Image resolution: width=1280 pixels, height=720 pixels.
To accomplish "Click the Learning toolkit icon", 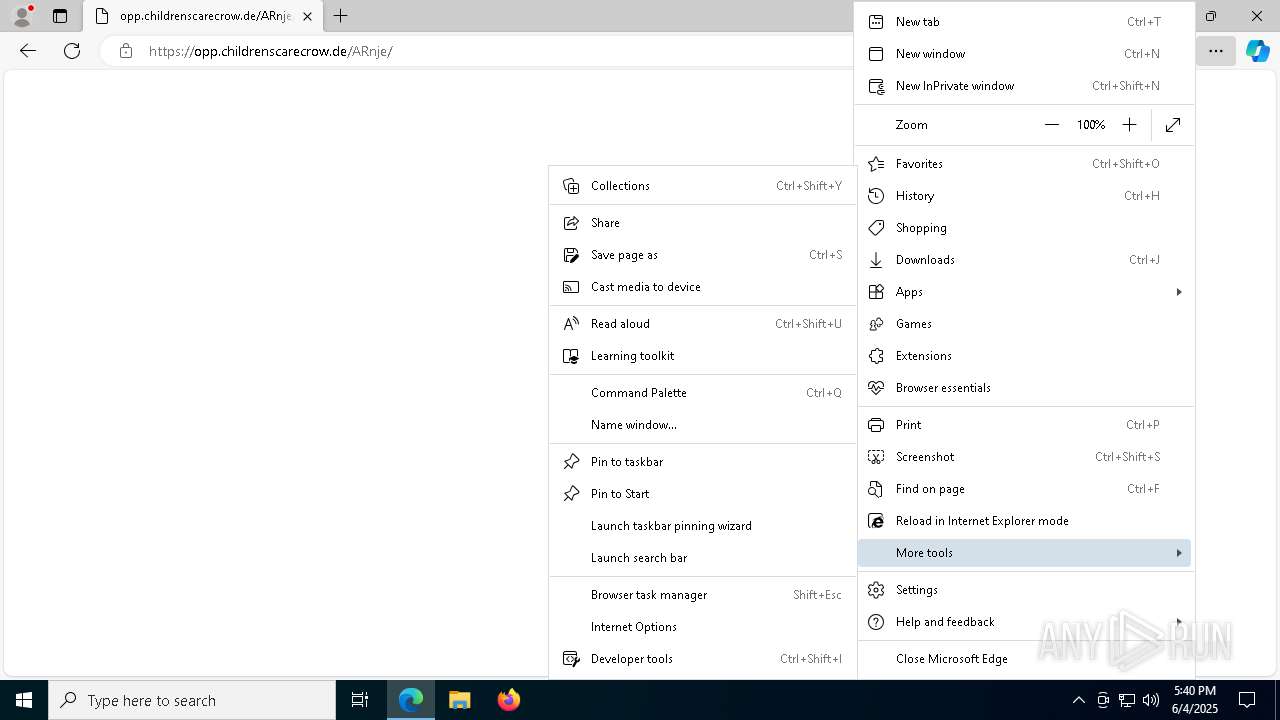I will point(571,356).
